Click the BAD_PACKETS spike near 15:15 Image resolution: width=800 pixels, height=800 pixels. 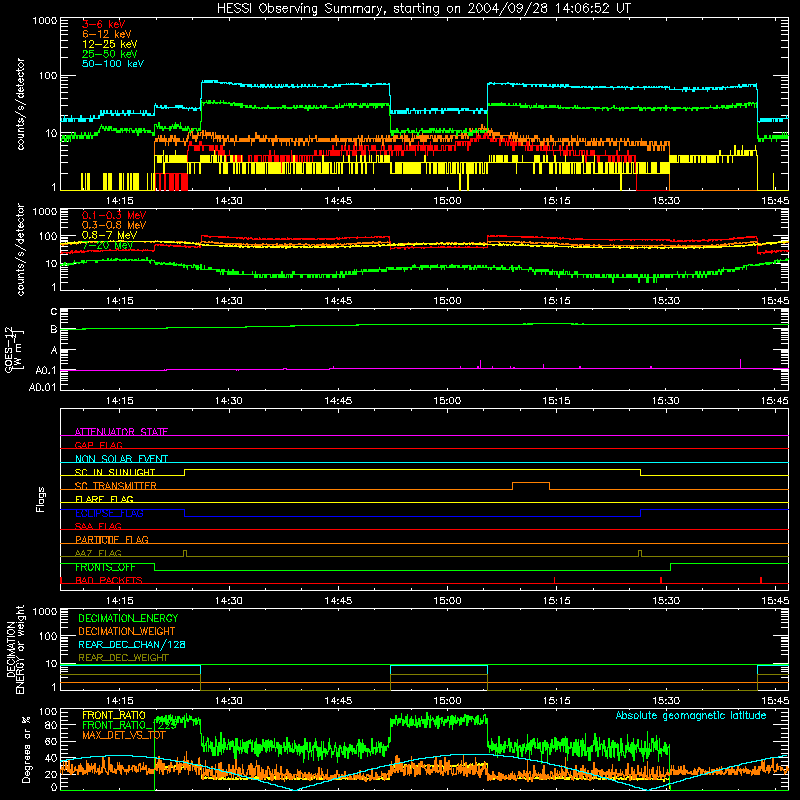(x=555, y=580)
